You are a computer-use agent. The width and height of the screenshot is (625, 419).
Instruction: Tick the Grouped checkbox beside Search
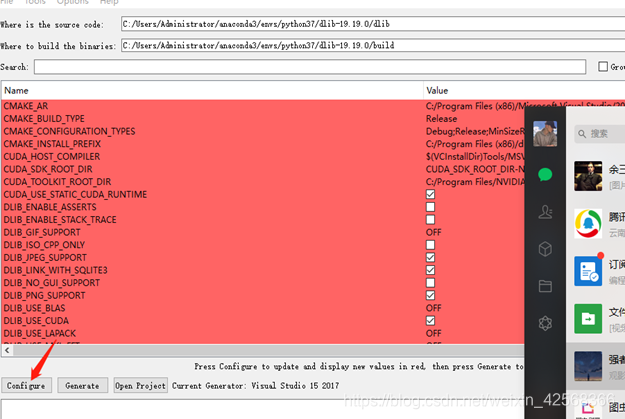(603, 67)
